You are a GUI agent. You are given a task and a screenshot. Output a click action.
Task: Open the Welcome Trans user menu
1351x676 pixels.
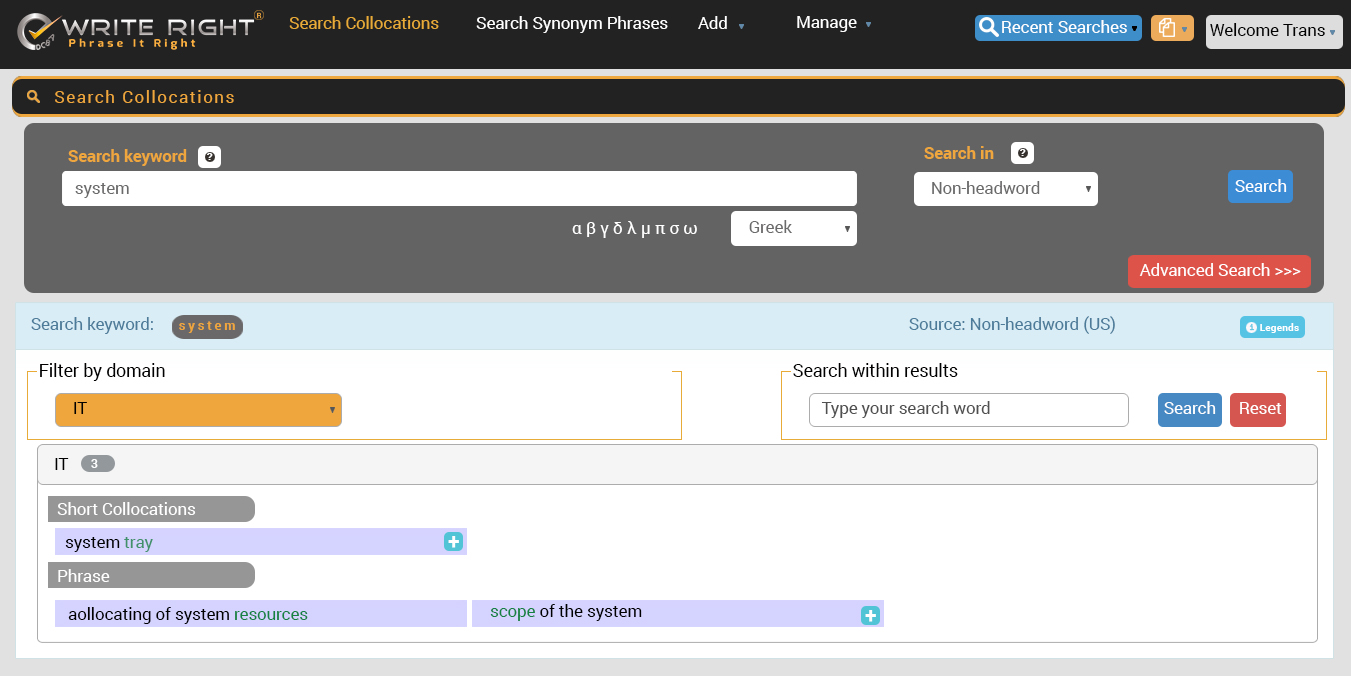(1272, 31)
